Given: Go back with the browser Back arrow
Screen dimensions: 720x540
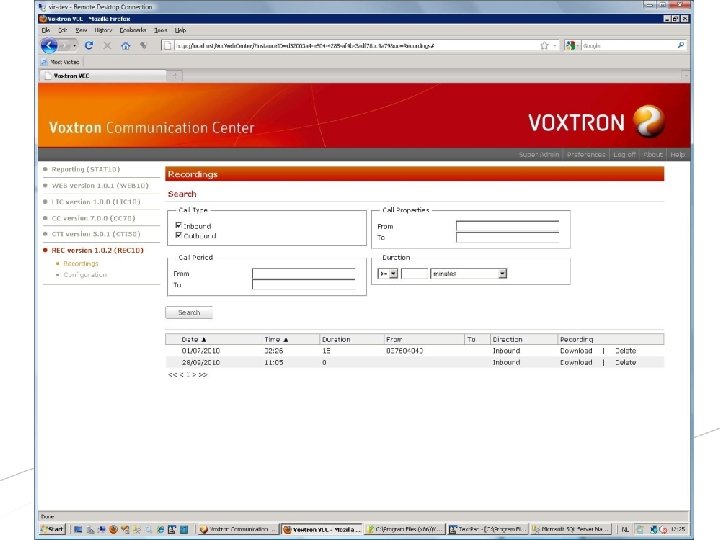Looking at the screenshot, I should point(49,45).
